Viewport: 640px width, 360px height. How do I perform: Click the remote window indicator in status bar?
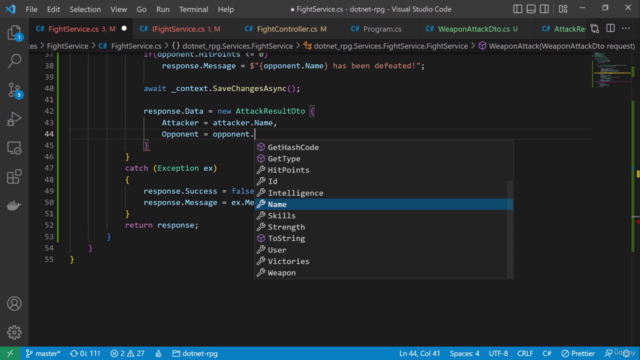[x=10, y=353]
